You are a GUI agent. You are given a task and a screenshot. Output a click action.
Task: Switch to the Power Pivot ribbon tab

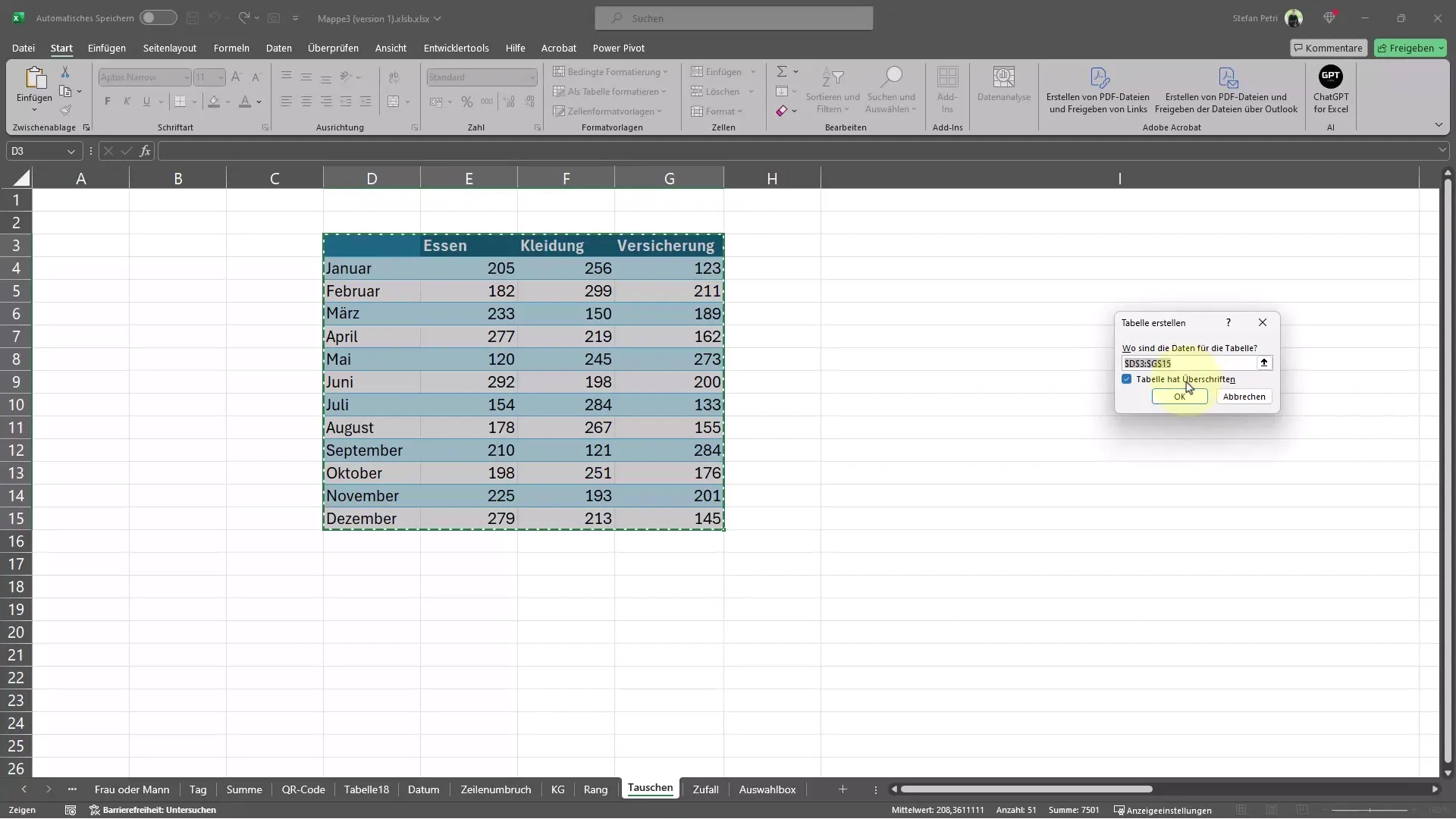click(x=619, y=48)
